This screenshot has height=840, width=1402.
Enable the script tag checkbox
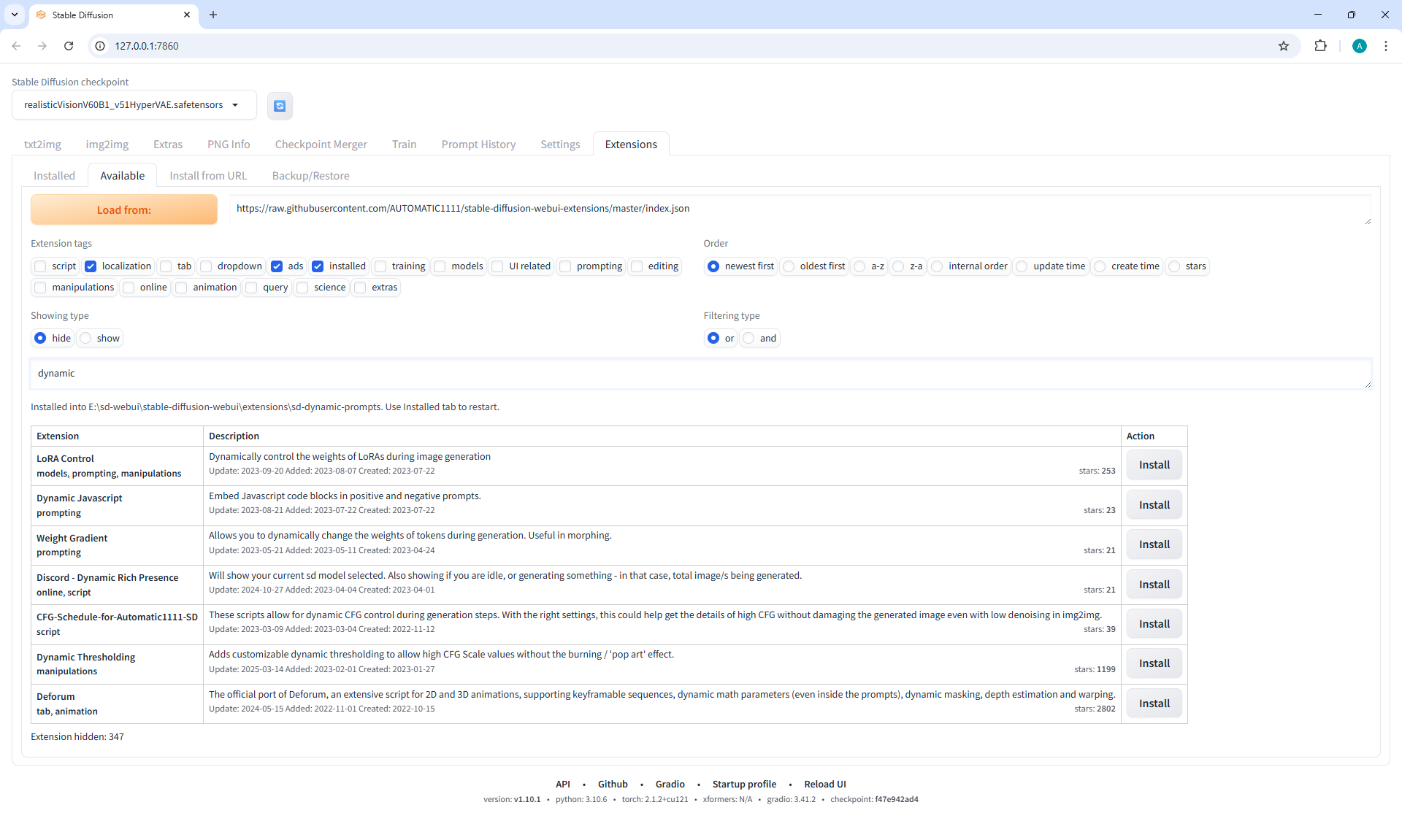coord(41,266)
